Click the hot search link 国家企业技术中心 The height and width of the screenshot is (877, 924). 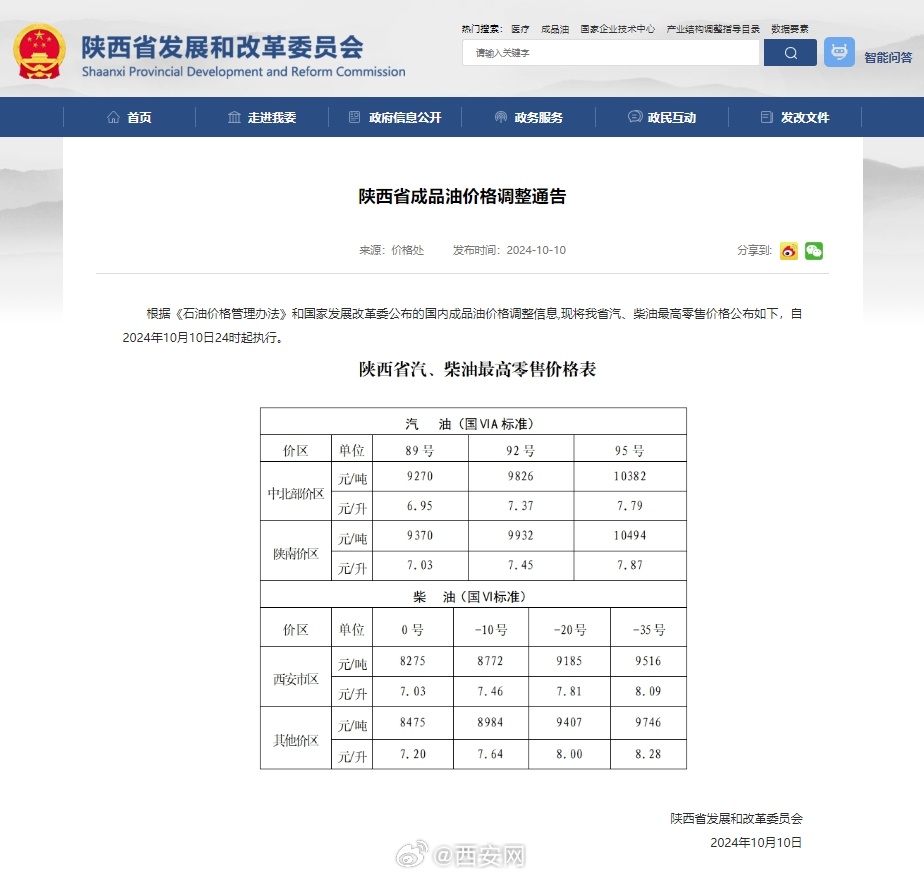pos(617,29)
